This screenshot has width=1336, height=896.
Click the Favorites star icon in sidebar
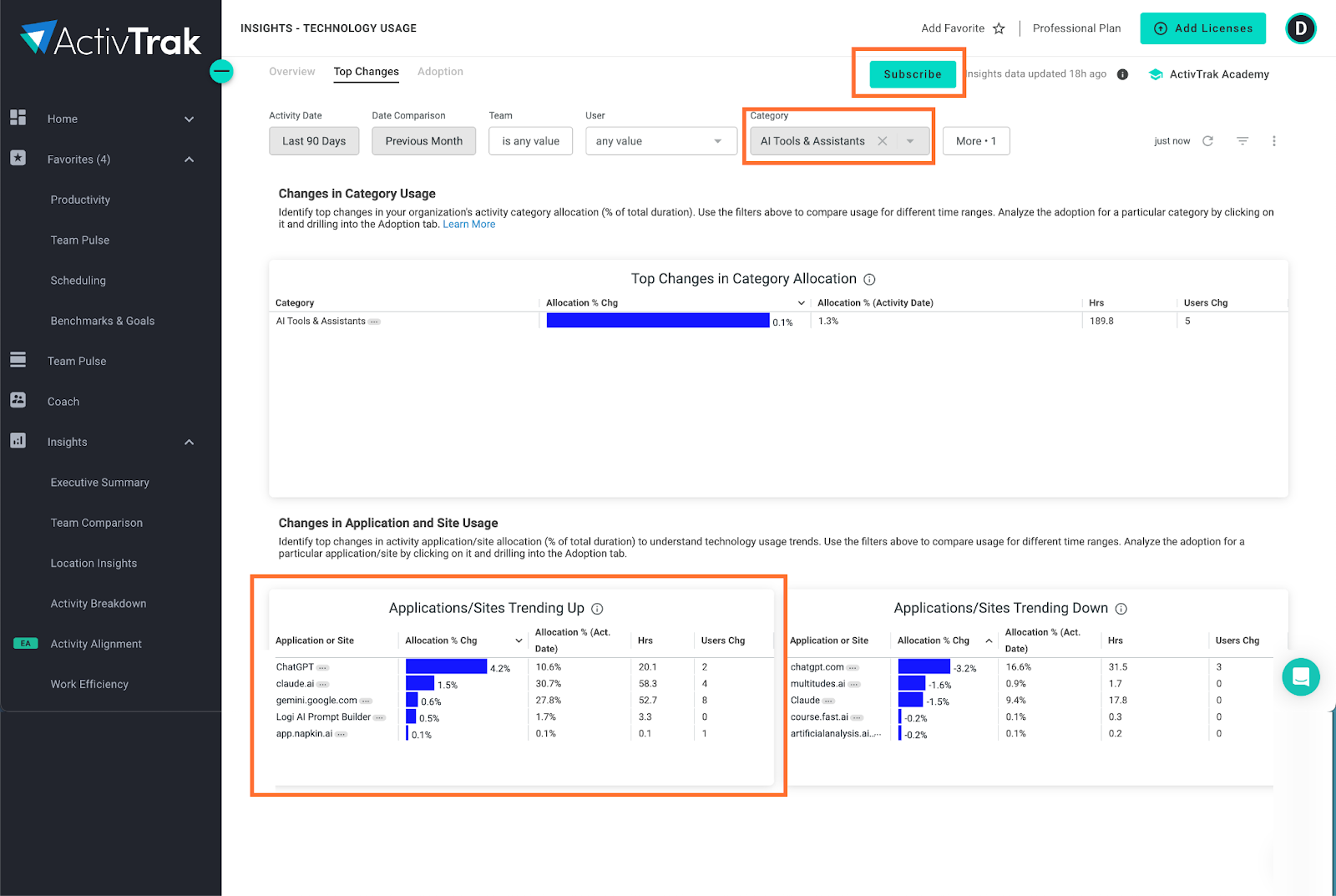pos(18,158)
